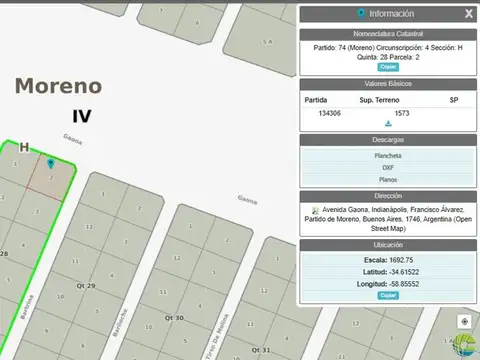Download data icon under Sup. Terreno

[388, 124]
